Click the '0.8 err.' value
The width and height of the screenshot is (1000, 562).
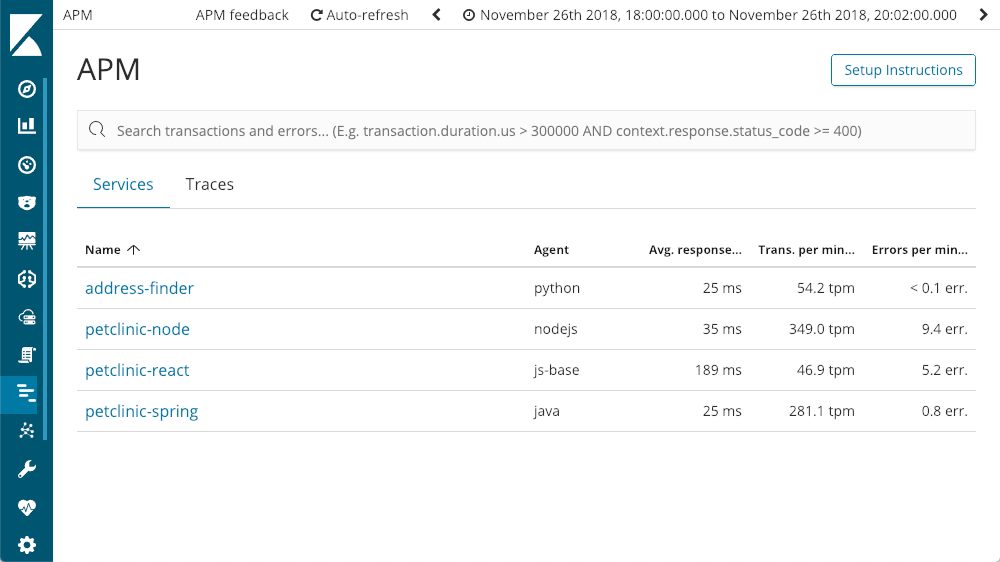945,411
